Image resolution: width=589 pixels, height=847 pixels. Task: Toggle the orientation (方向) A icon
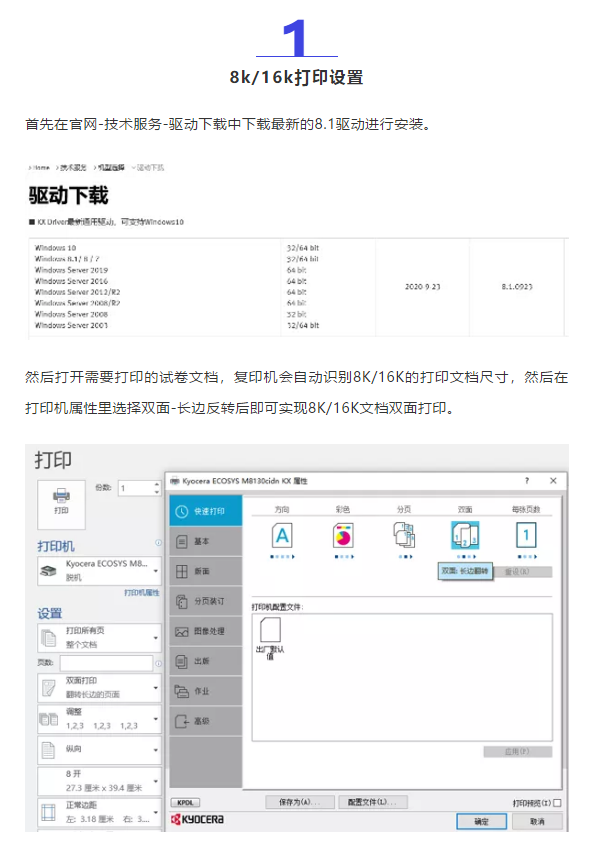pos(282,536)
